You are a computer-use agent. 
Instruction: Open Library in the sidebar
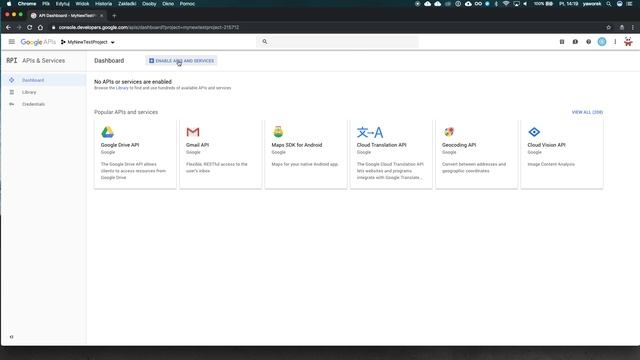click(x=44, y=92)
